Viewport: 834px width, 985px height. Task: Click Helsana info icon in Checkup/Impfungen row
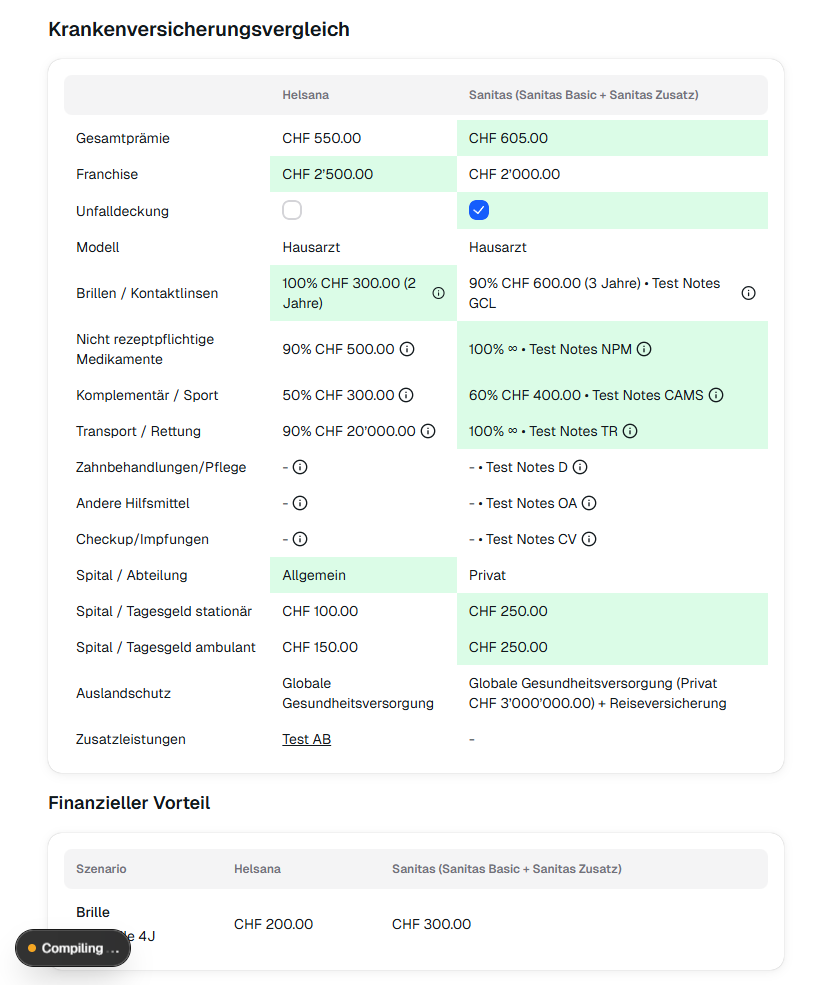click(x=300, y=539)
